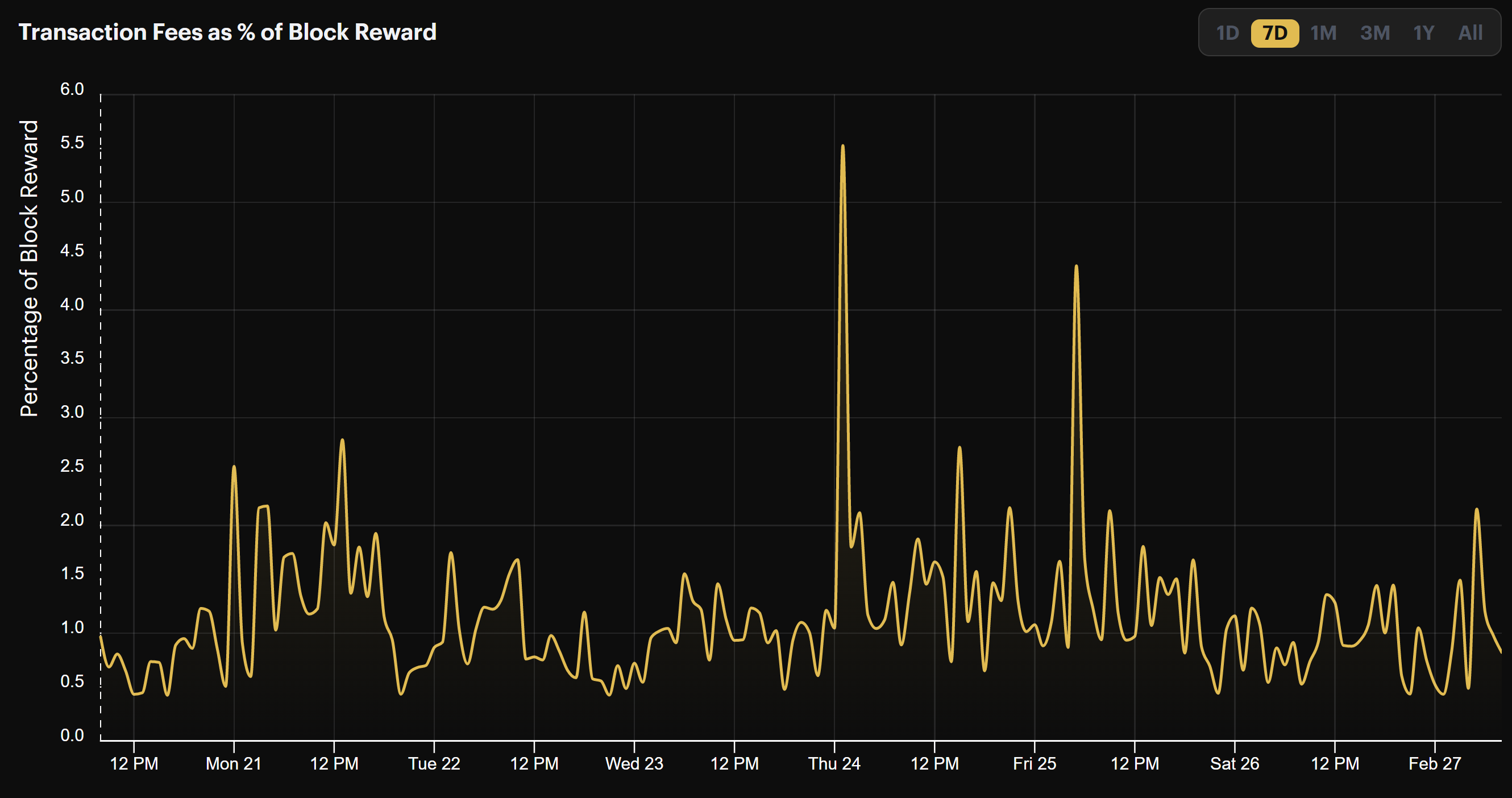Select the 3M time range option

click(x=1375, y=34)
